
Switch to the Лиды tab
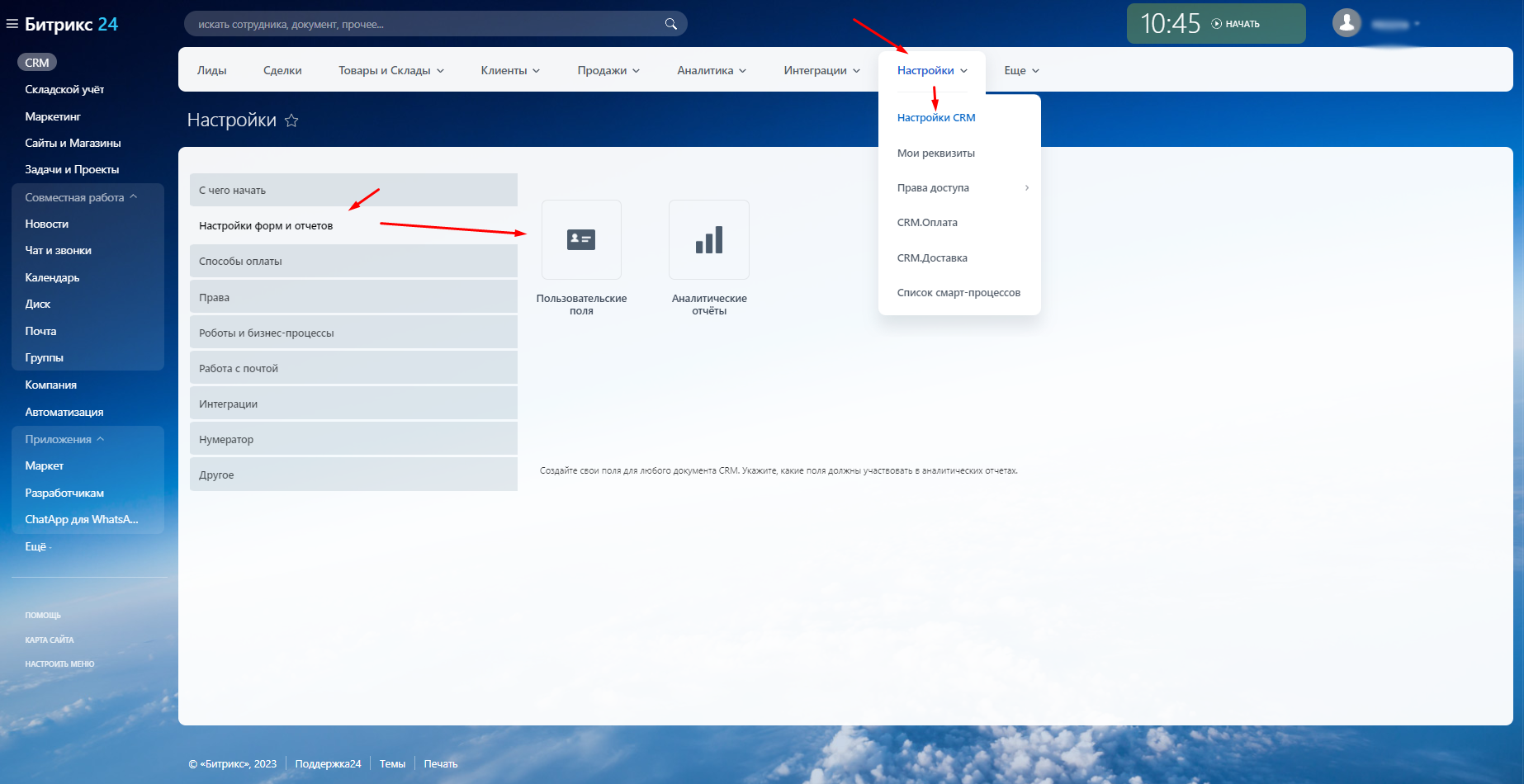coord(211,70)
